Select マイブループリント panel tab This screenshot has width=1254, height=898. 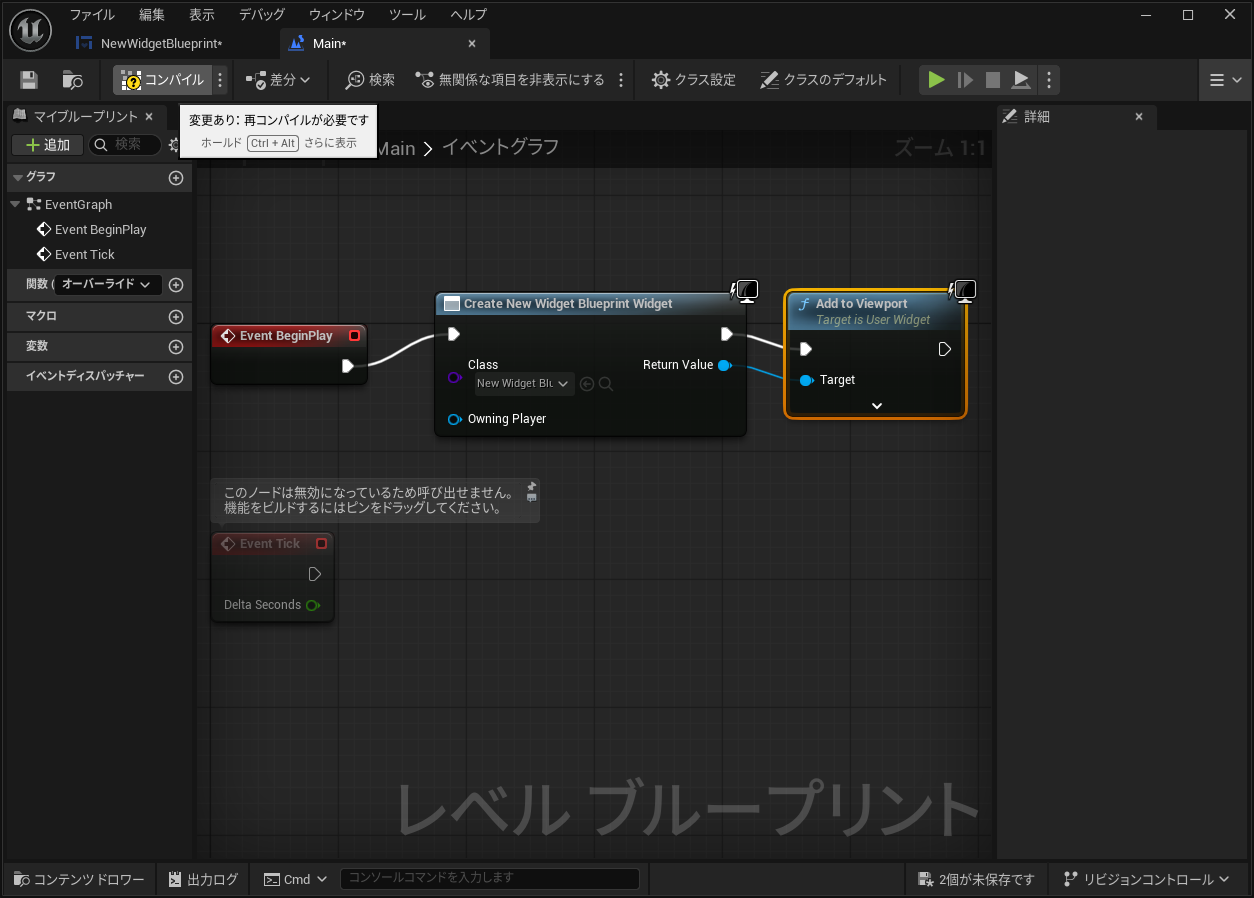pyautogui.click(x=86, y=117)
